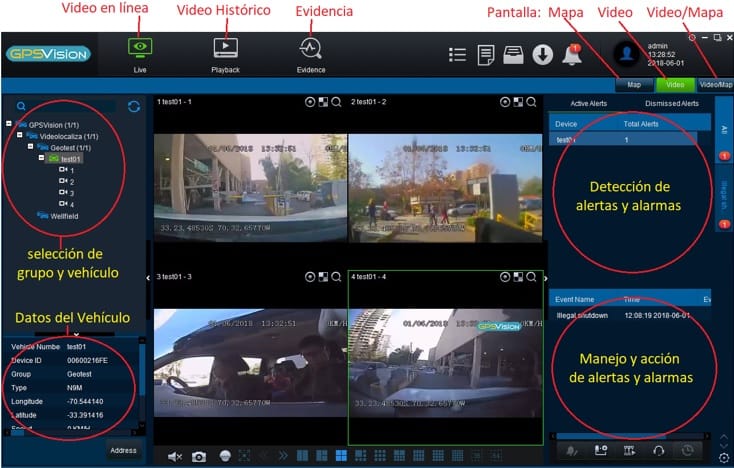
Task: Go to next page of video panes
Action: point(283,455)
